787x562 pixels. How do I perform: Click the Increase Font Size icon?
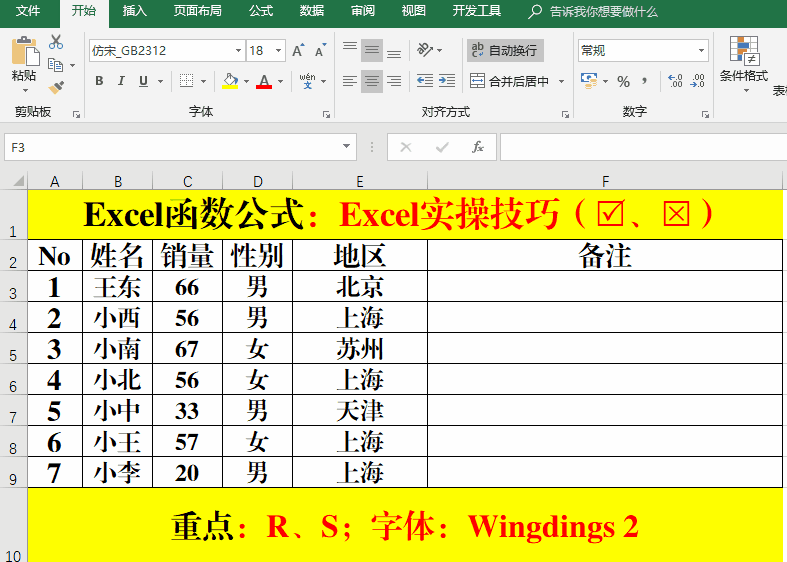tap(298, 50)
